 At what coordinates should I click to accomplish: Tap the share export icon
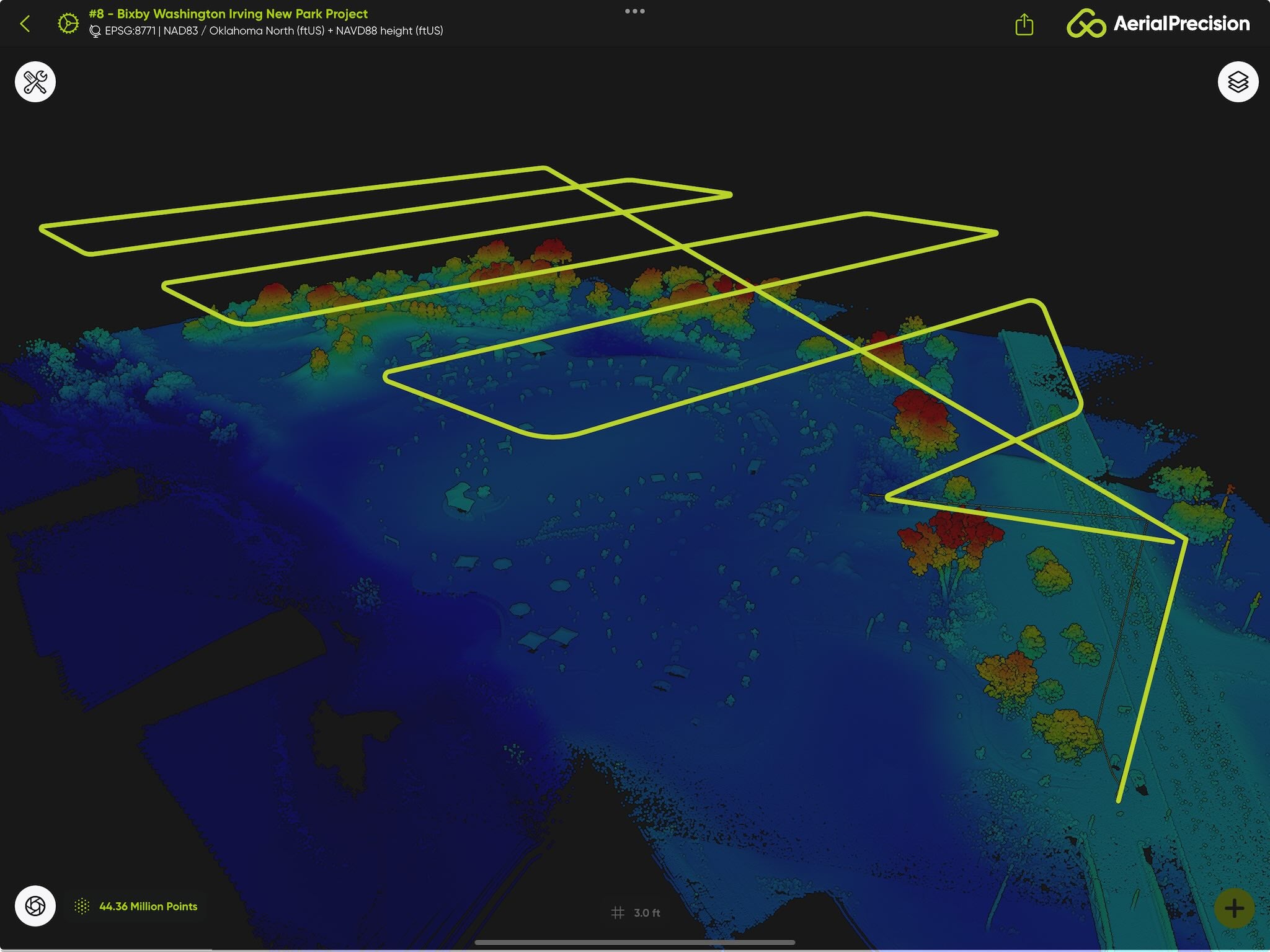tap(1024, 25)
